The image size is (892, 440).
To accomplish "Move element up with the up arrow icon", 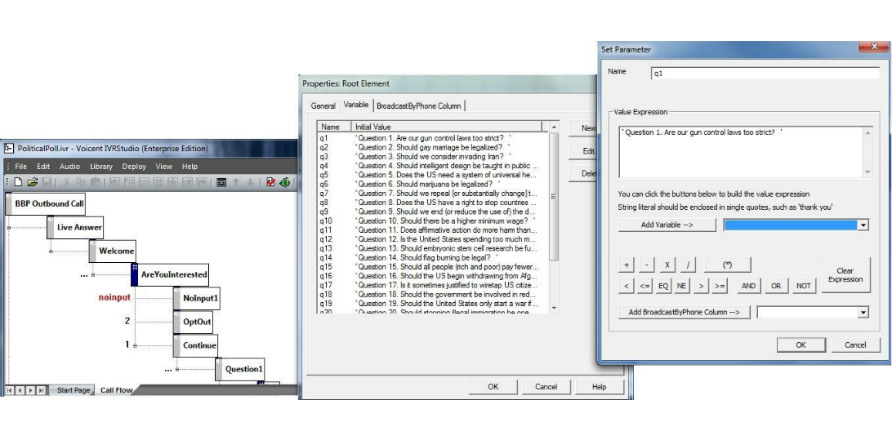I will click(236, 182).
